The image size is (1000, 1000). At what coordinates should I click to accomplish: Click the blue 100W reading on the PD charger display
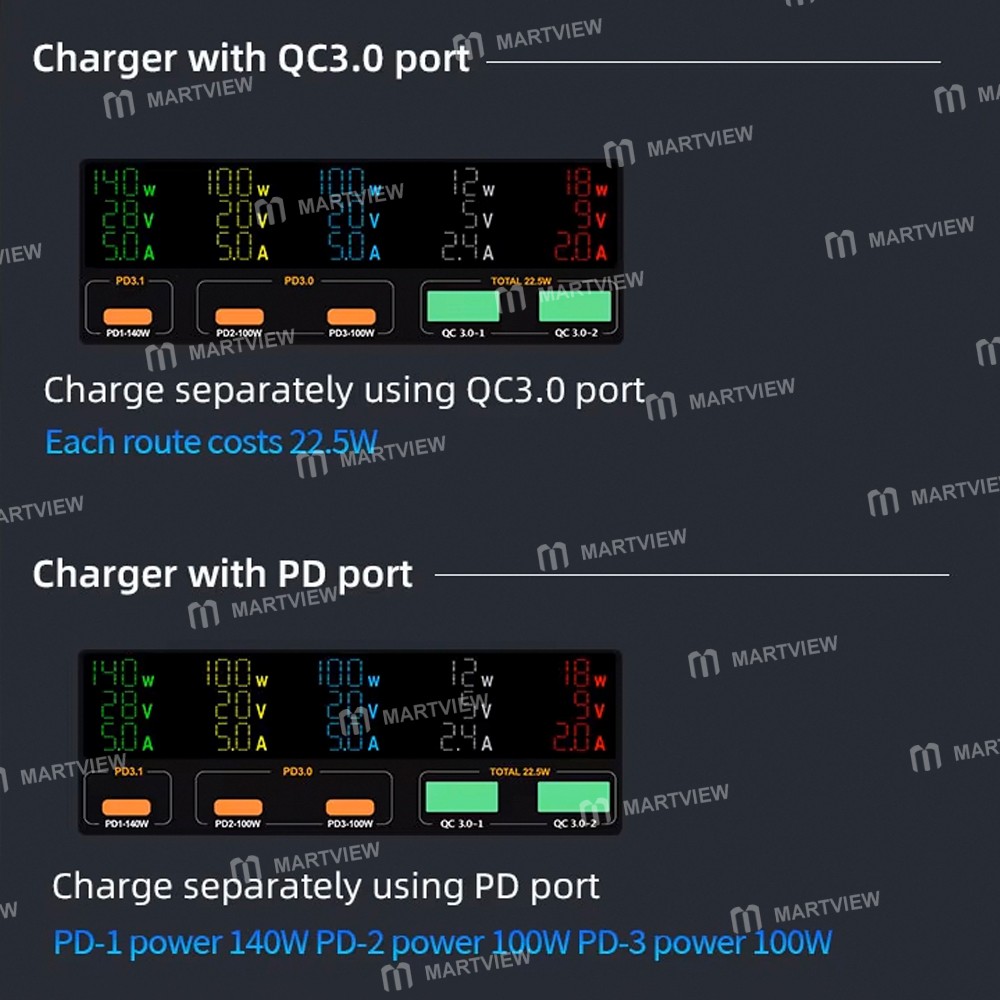click(x=349, y=673)
